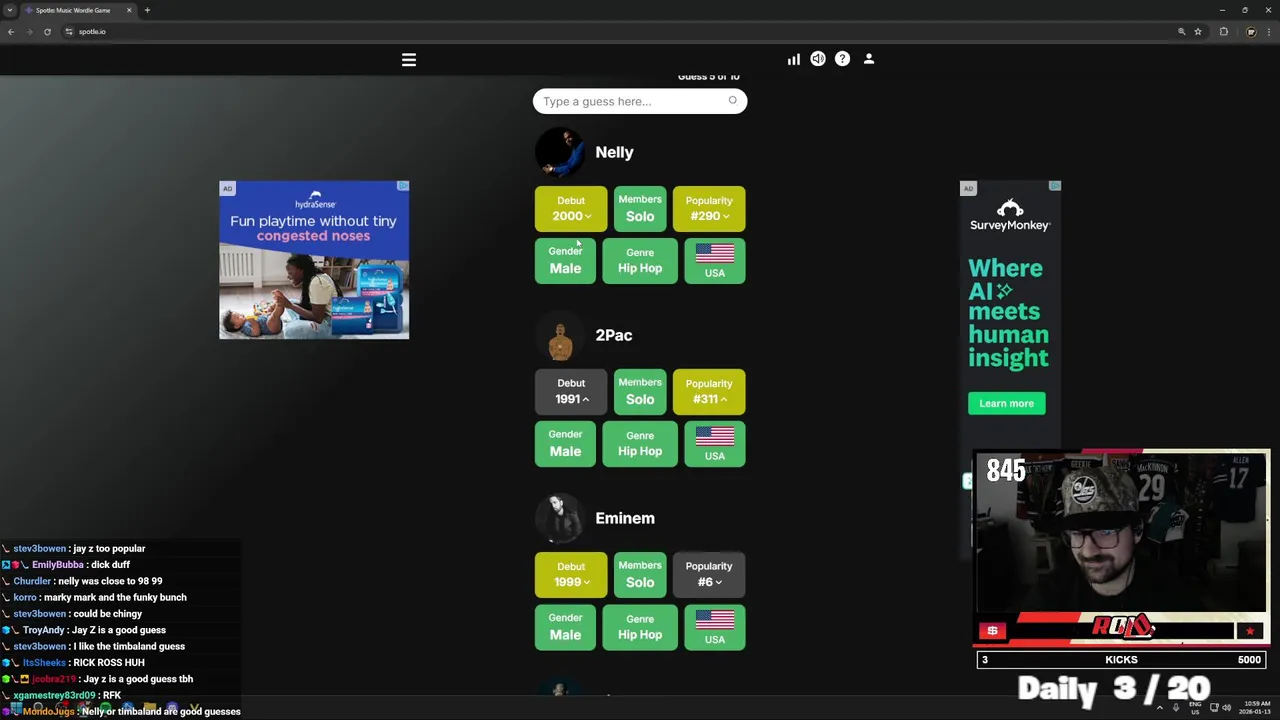Click the 2Pac artist name
Viewport: 1280px width, 720px height.
click(x=613, y=335)
